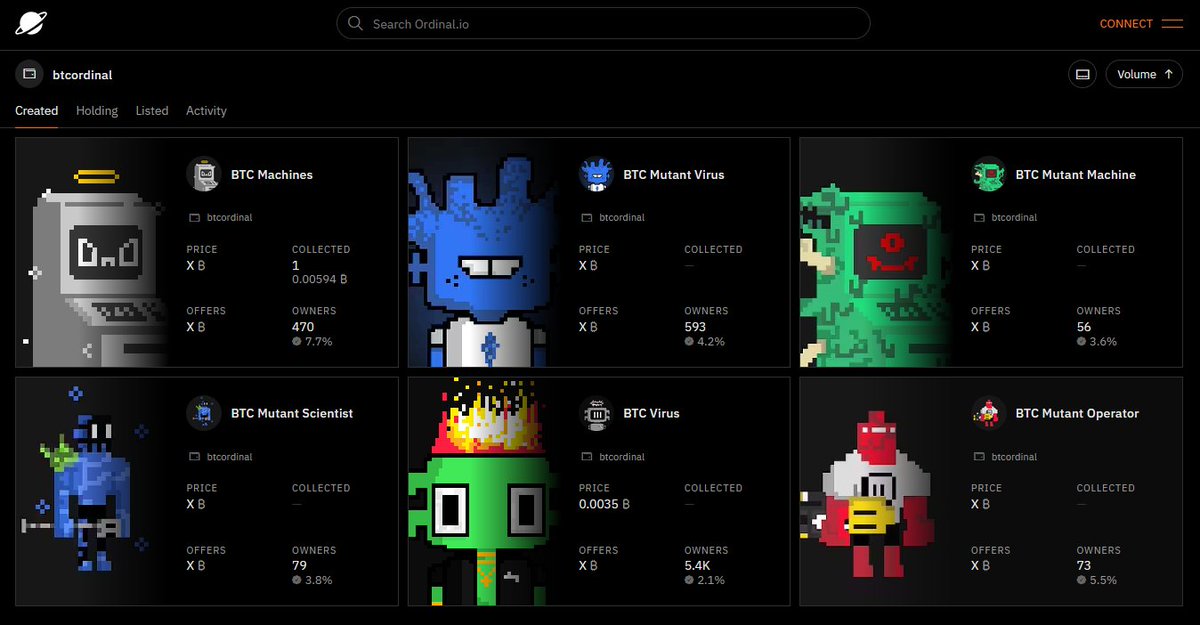Click the red BTC Mutant Operator artwork
Screen dimensions: 1200x625
coord(874,490)
